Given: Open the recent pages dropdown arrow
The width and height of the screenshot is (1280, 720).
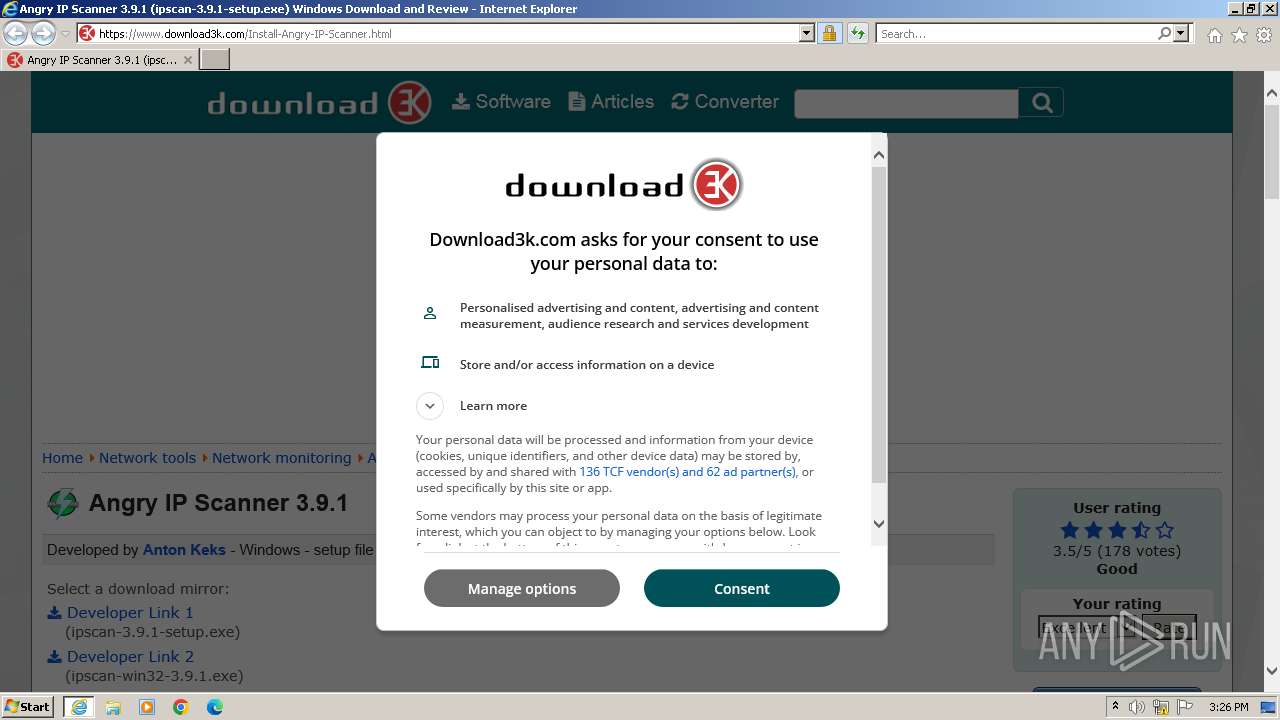Looking at the screenshot, I should point(66,34).
